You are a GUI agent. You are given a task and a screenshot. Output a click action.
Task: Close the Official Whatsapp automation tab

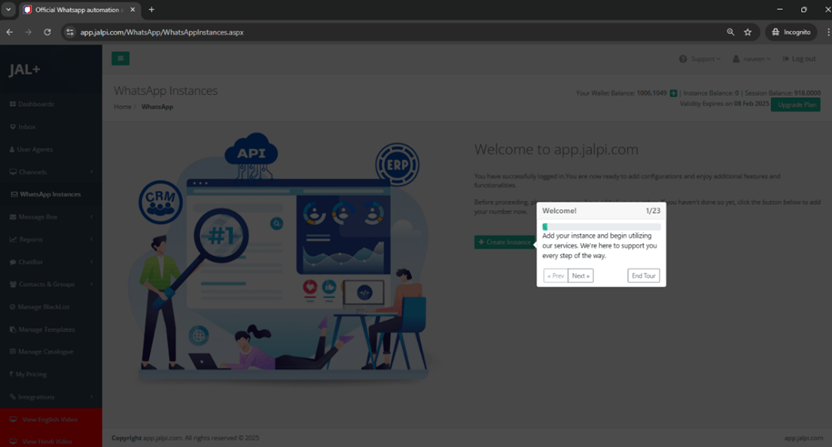pyautogui.click(x=133, y=10)
